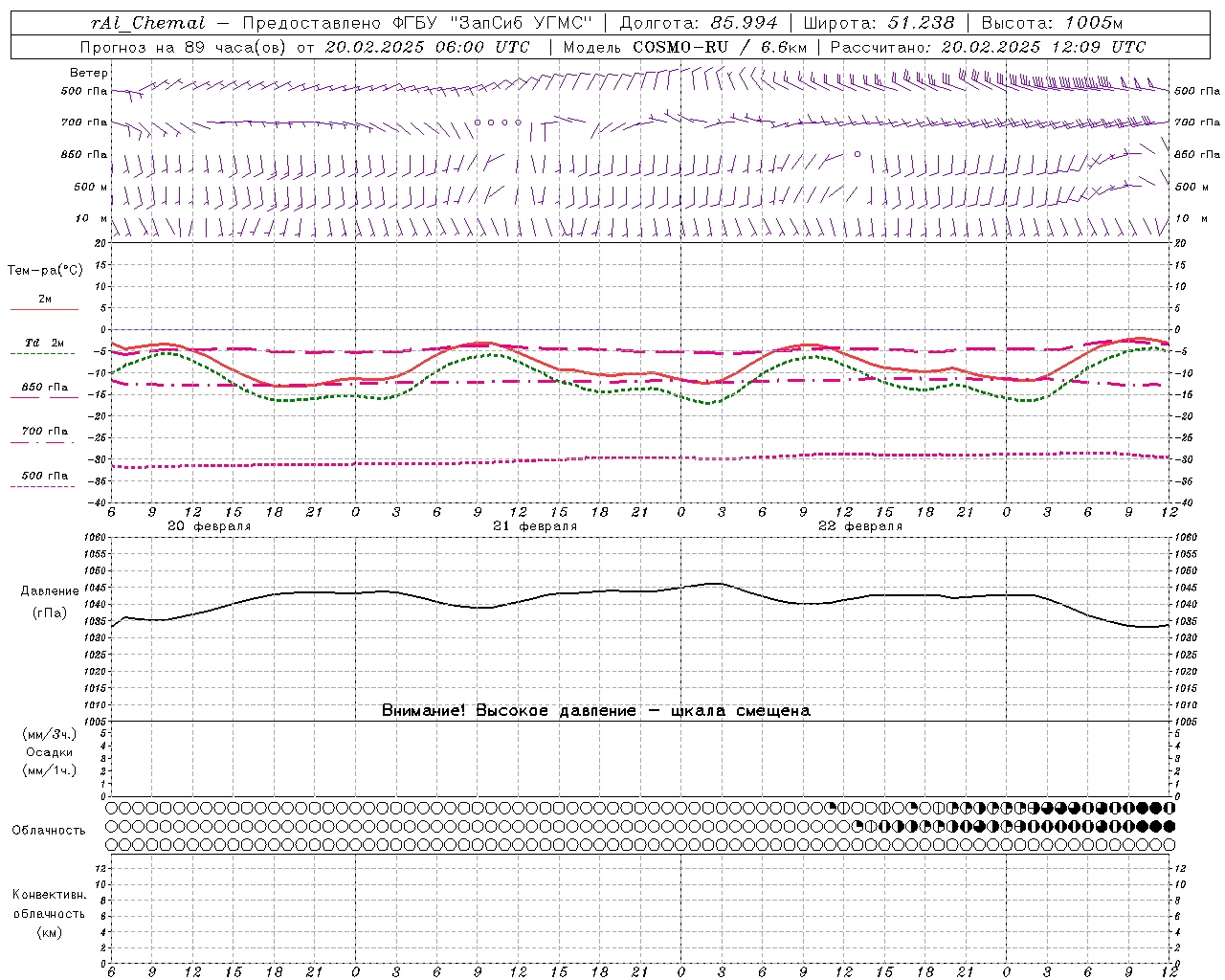
Task: Select left 500 гПа wind level label
Action: pyautogui.click(x=84, y=91)
